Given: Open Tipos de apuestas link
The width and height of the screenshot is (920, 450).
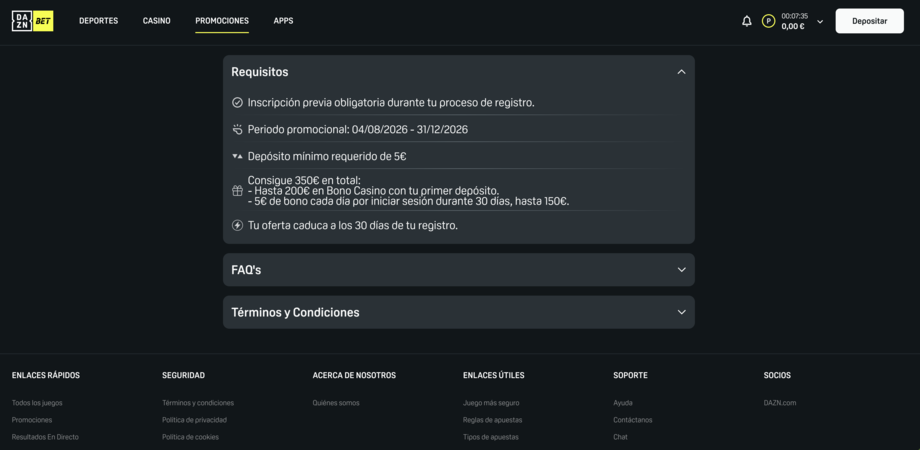Looking at the screenshot, I should [491, 437].
